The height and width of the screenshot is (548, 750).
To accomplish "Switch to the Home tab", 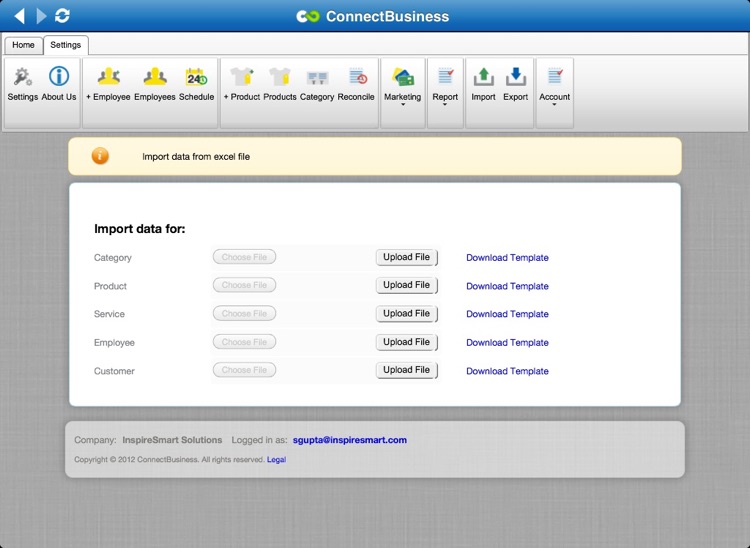I will [x=23, y=45].
